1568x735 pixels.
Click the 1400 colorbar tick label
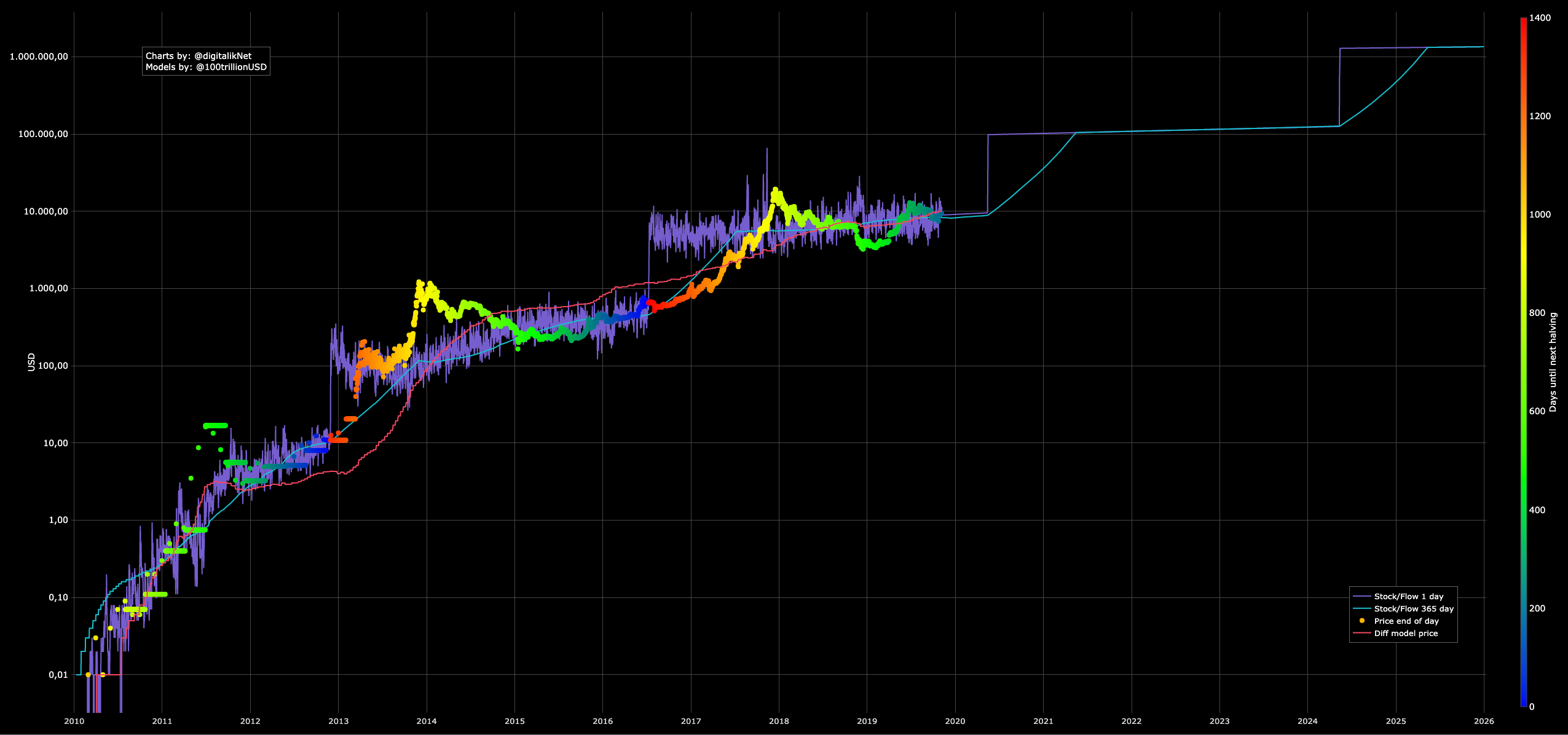click(1540, 18)
